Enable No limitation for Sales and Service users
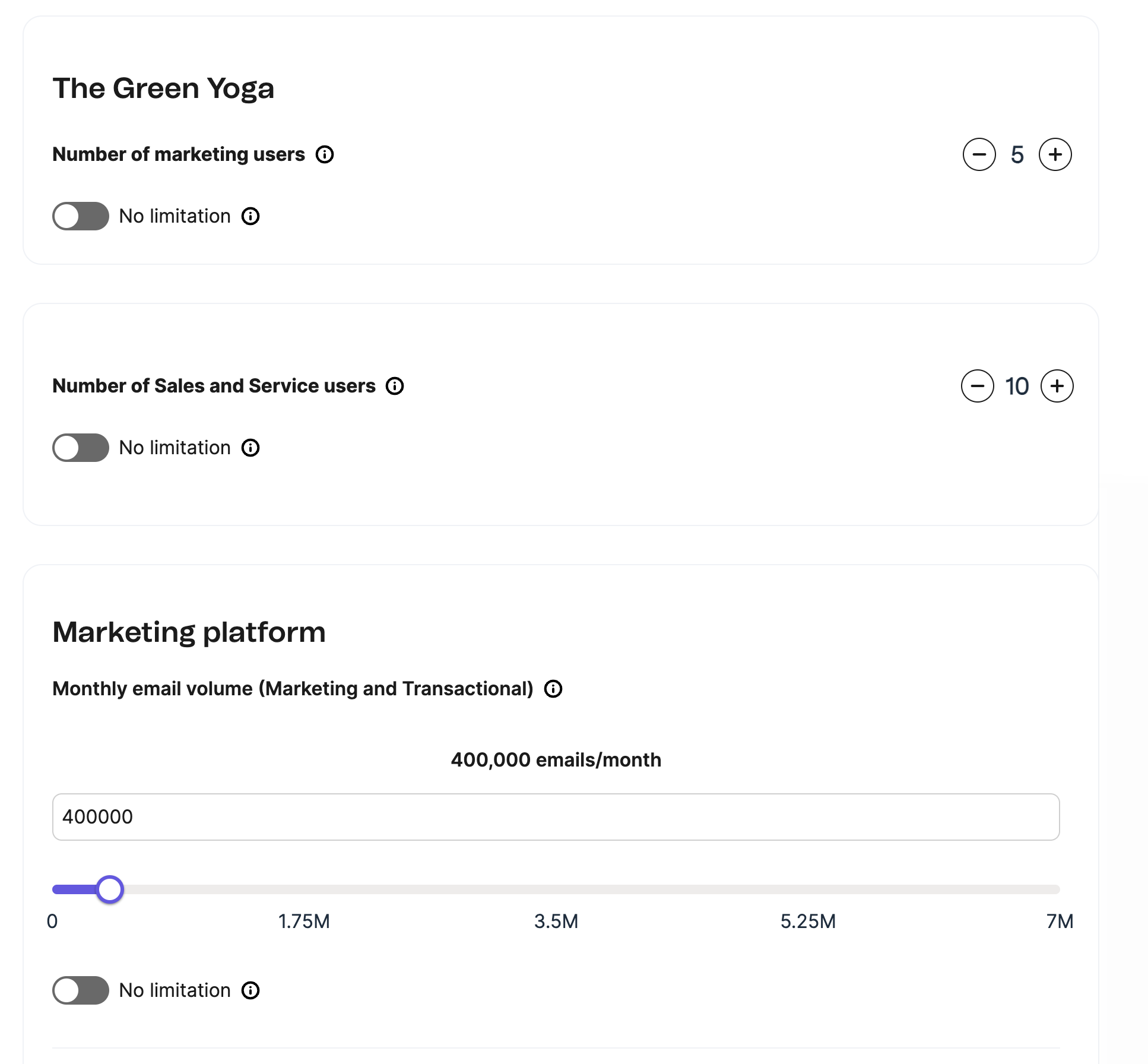 pyautogui.click(x=81, y=448)
